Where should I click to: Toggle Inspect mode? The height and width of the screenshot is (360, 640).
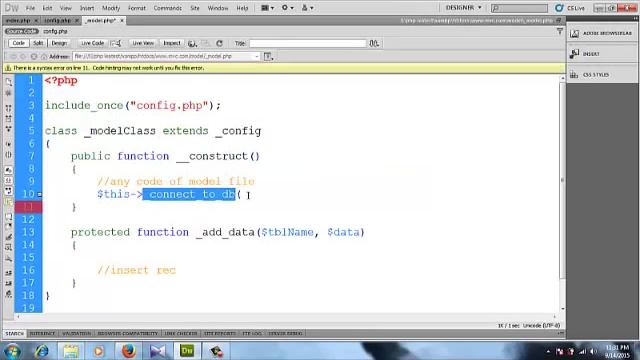pos(172,43)
